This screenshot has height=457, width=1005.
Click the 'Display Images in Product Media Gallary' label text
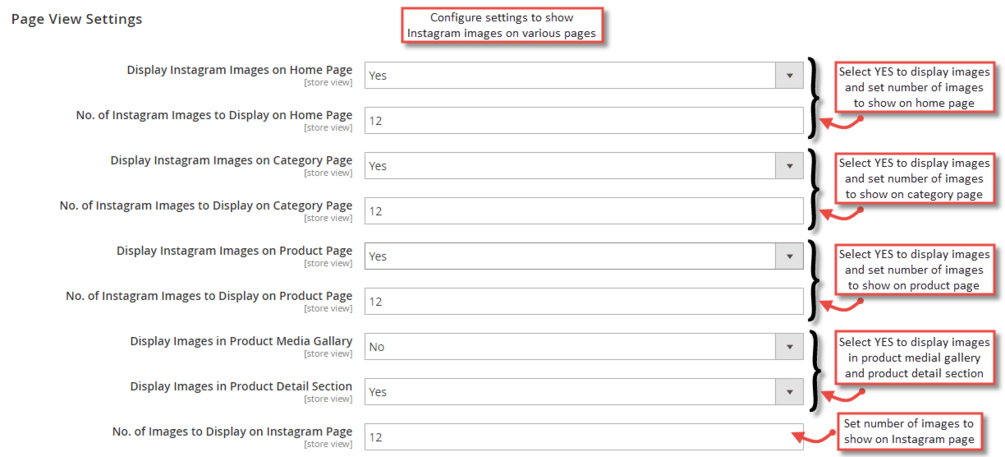pos(241,341)
